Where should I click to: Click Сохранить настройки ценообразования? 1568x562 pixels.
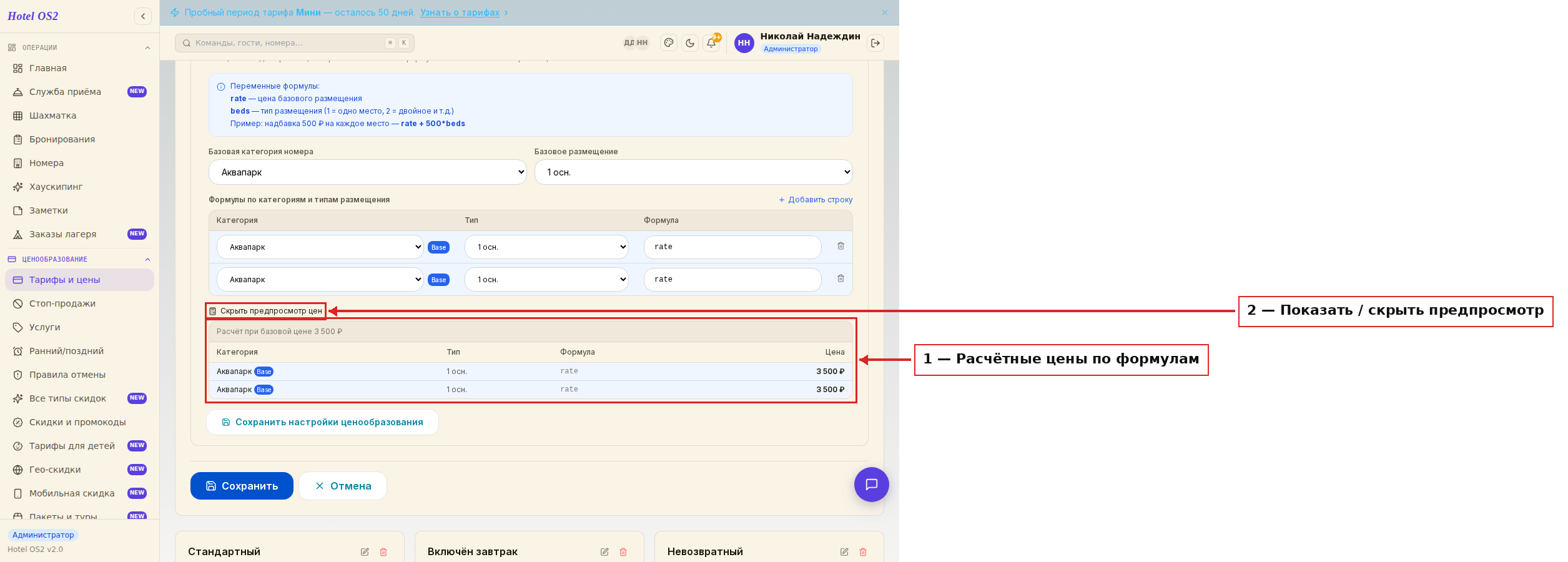[322, 422]
